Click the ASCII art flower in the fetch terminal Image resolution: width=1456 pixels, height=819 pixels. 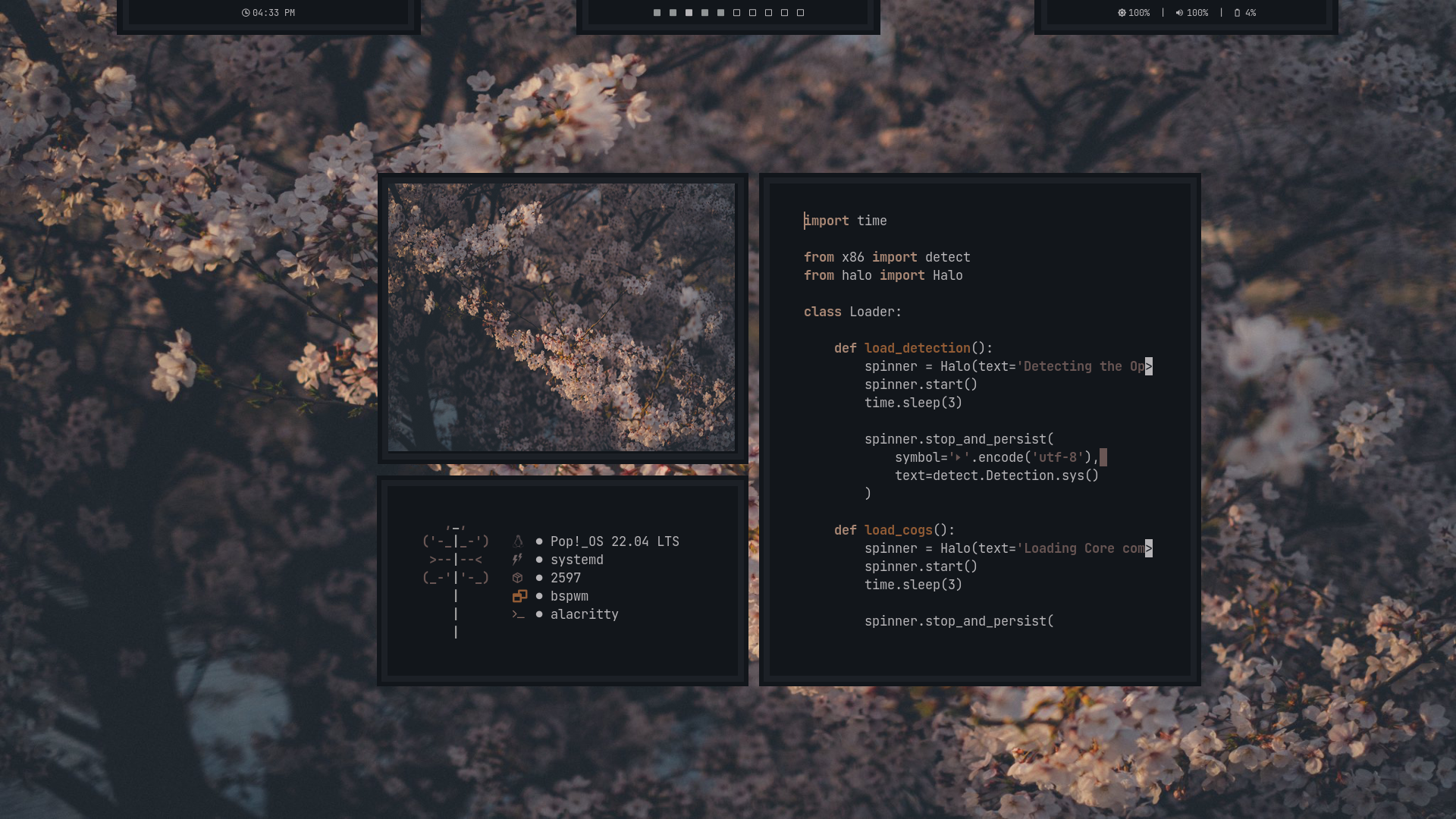click(x=456, y=581)
